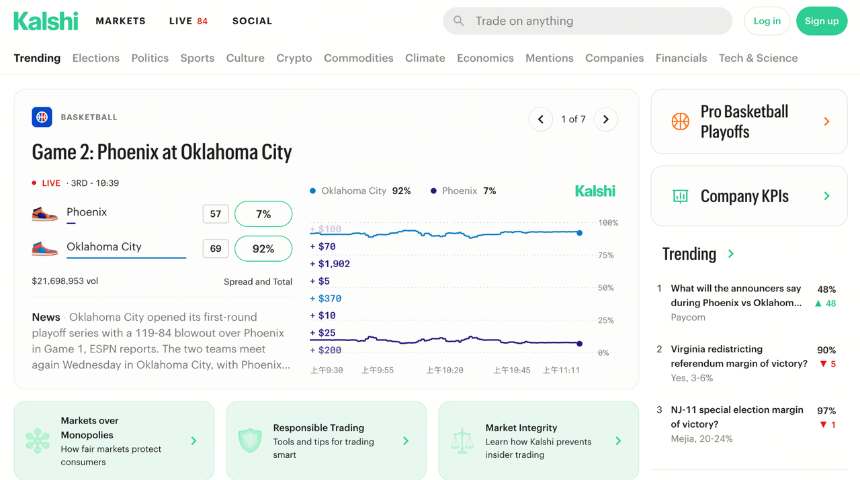
Task: Buy Oklahoma City at 92%
Action: pos(263,249)
